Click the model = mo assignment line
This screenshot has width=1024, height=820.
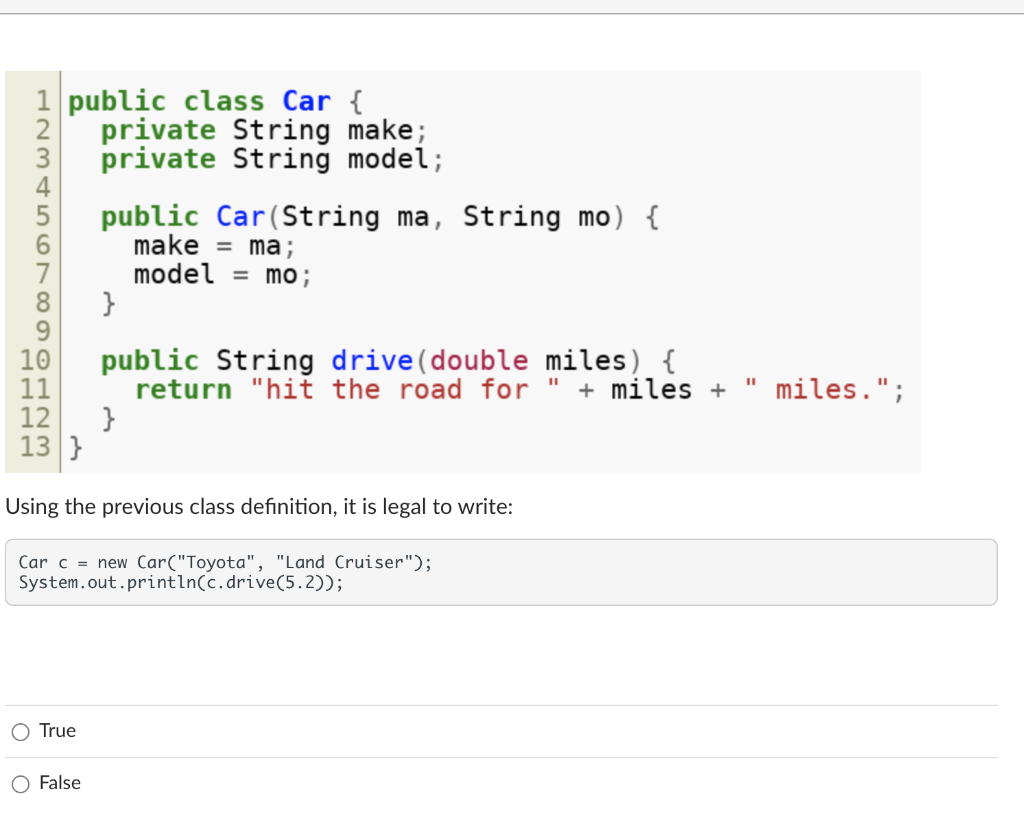(216, 274)
